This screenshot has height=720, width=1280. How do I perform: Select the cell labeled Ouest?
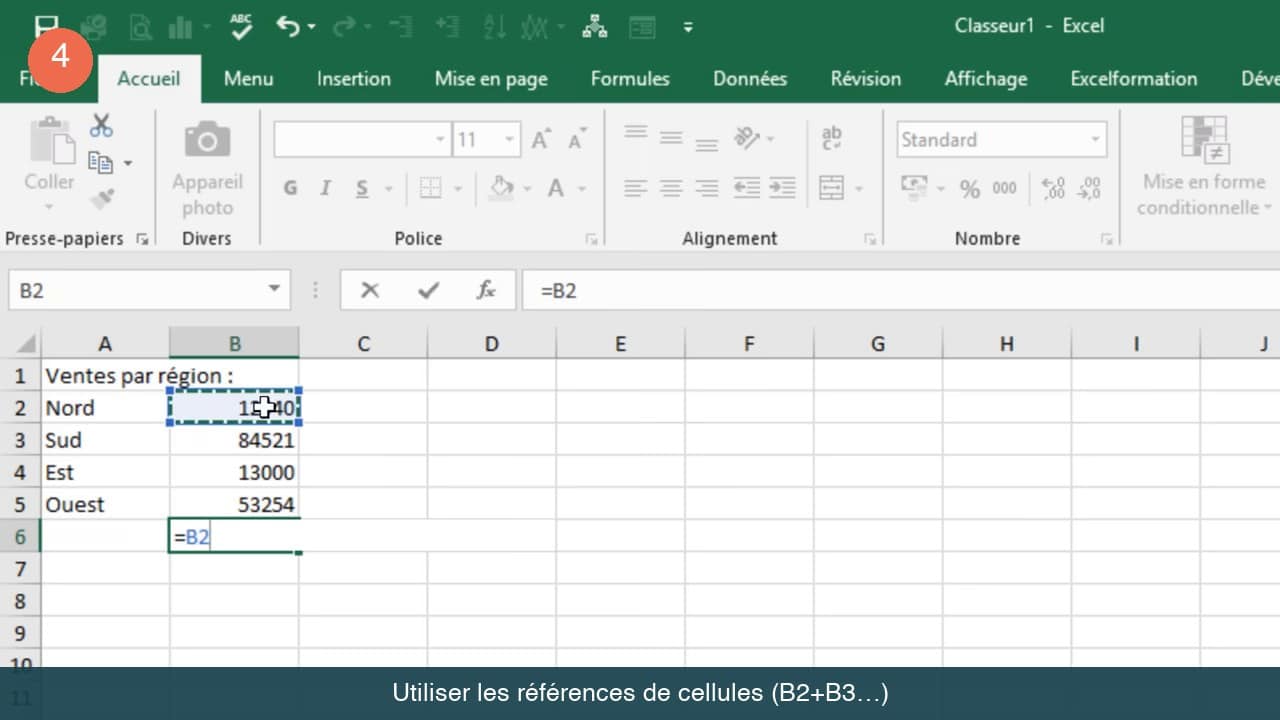click(105, 504)
